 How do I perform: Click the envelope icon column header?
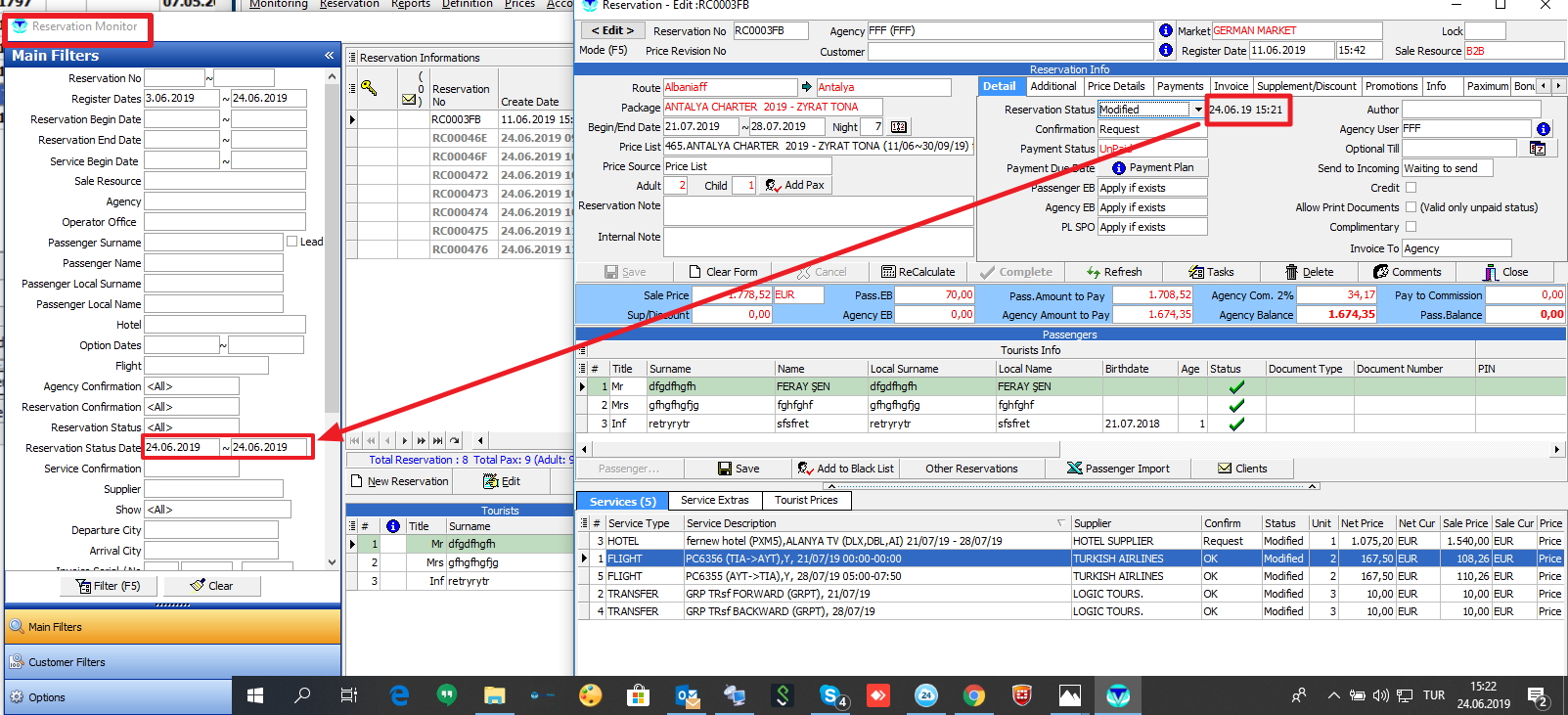click(410, 100)
